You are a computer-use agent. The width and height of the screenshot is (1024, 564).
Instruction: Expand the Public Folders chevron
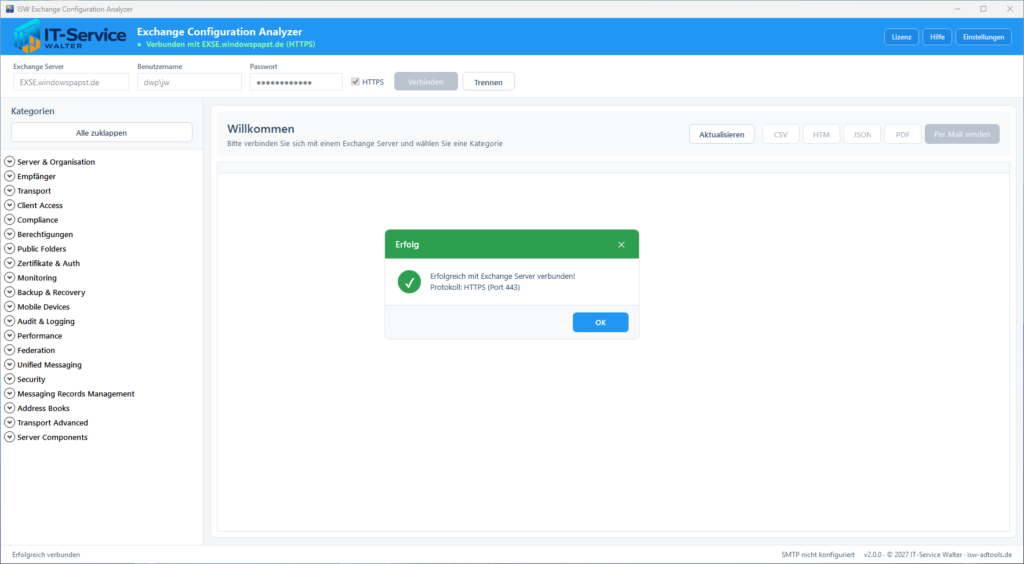10,249
